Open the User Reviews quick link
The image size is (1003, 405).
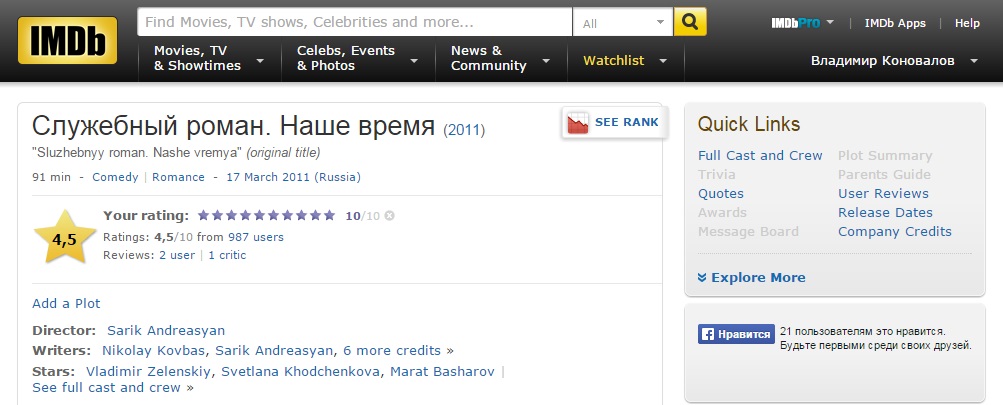point(883,194)
